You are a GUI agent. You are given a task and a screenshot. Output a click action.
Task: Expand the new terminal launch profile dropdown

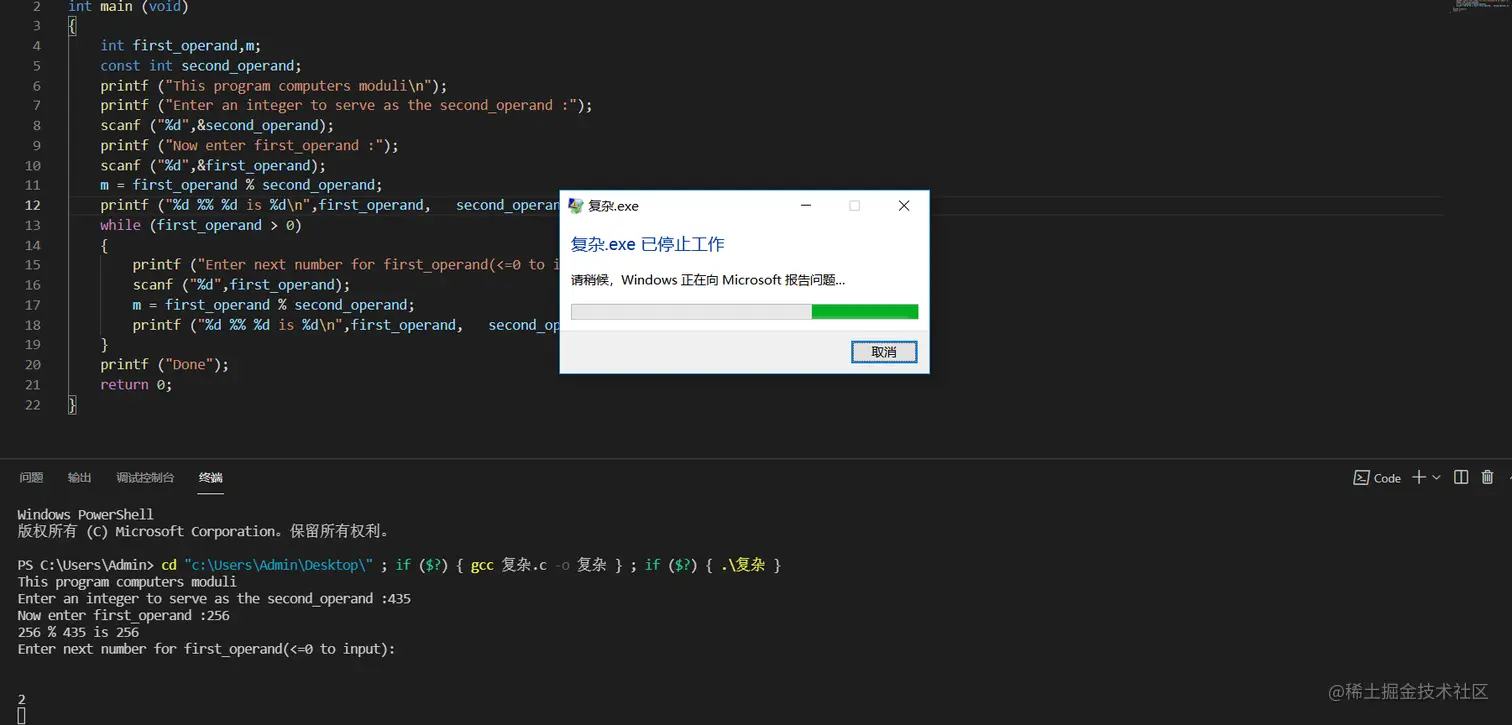click(1437, 478)
